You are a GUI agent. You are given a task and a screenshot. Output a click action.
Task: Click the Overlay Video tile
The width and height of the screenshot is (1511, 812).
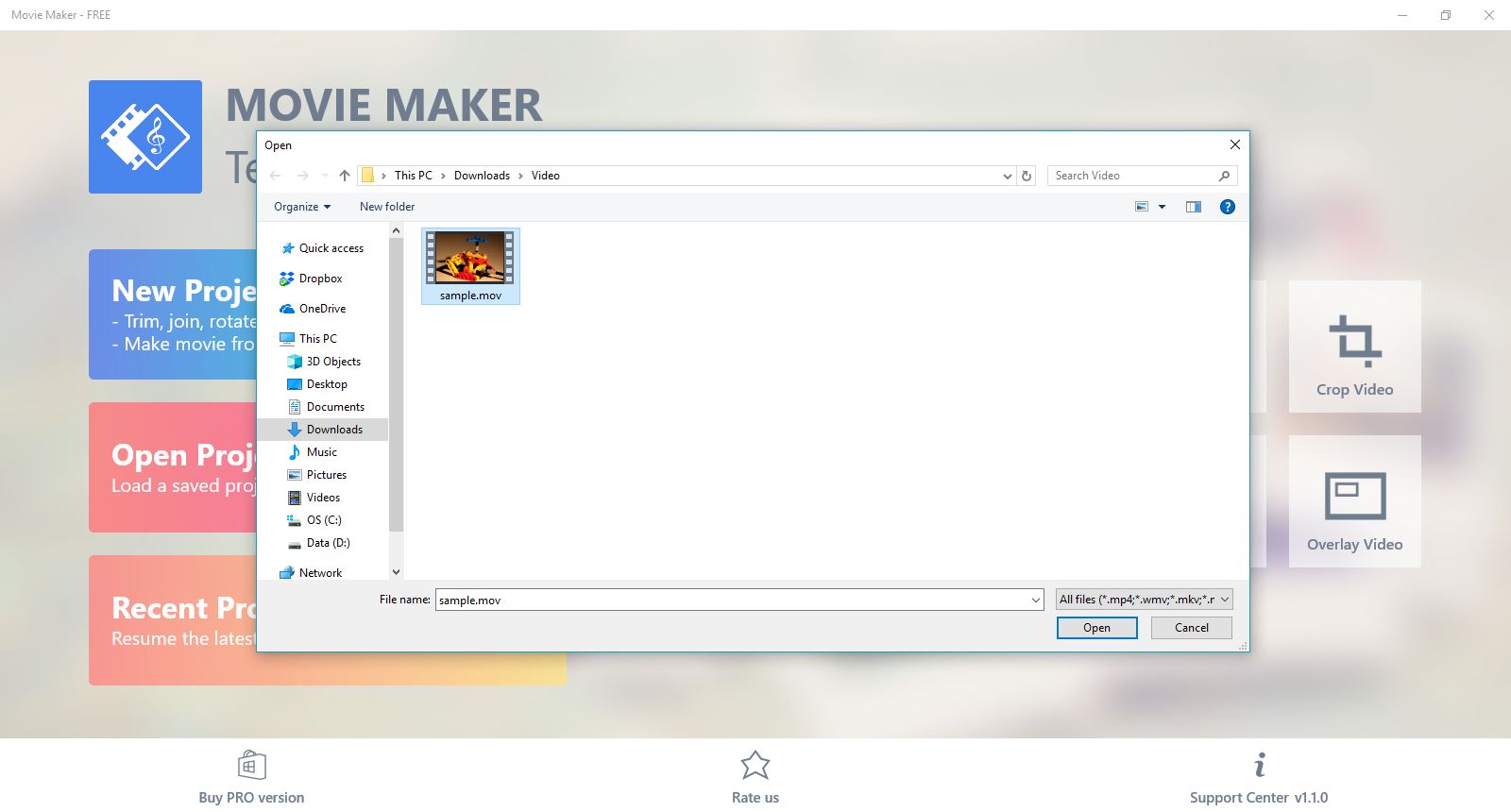(x=1354, y=501)
